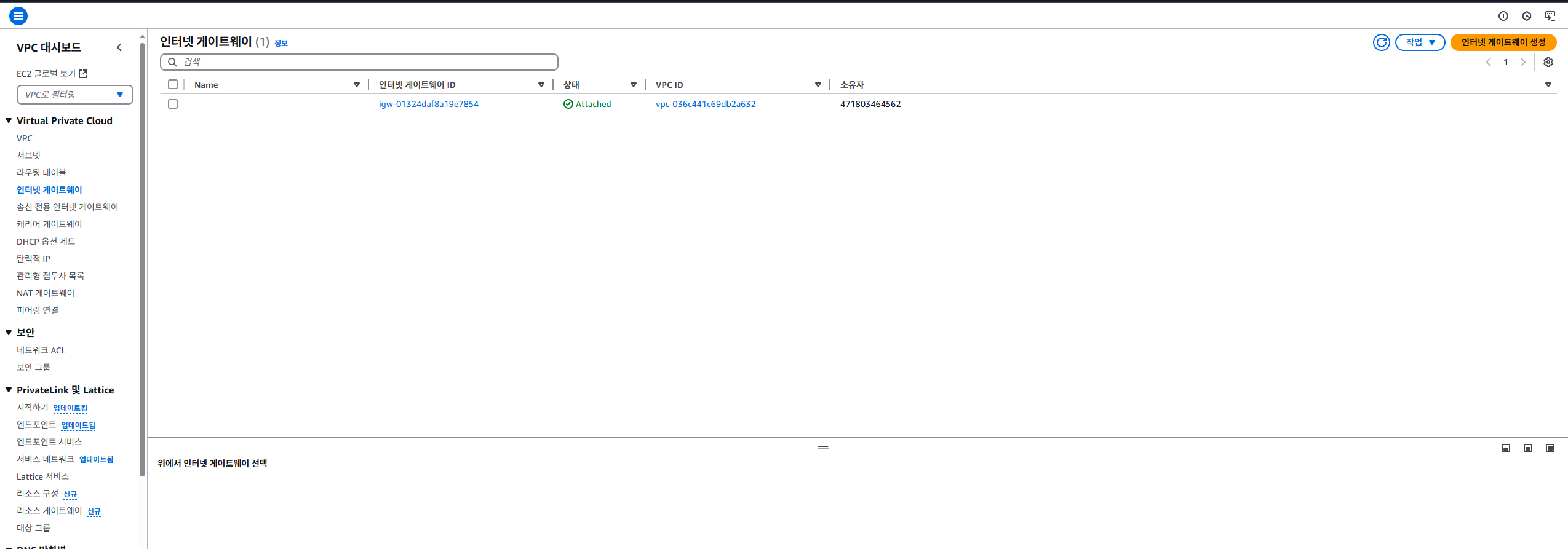This screenshot has height=549, width=1568.
Task: Open the vpc-036c441c69db2a632 link
Action: point(705,104)
